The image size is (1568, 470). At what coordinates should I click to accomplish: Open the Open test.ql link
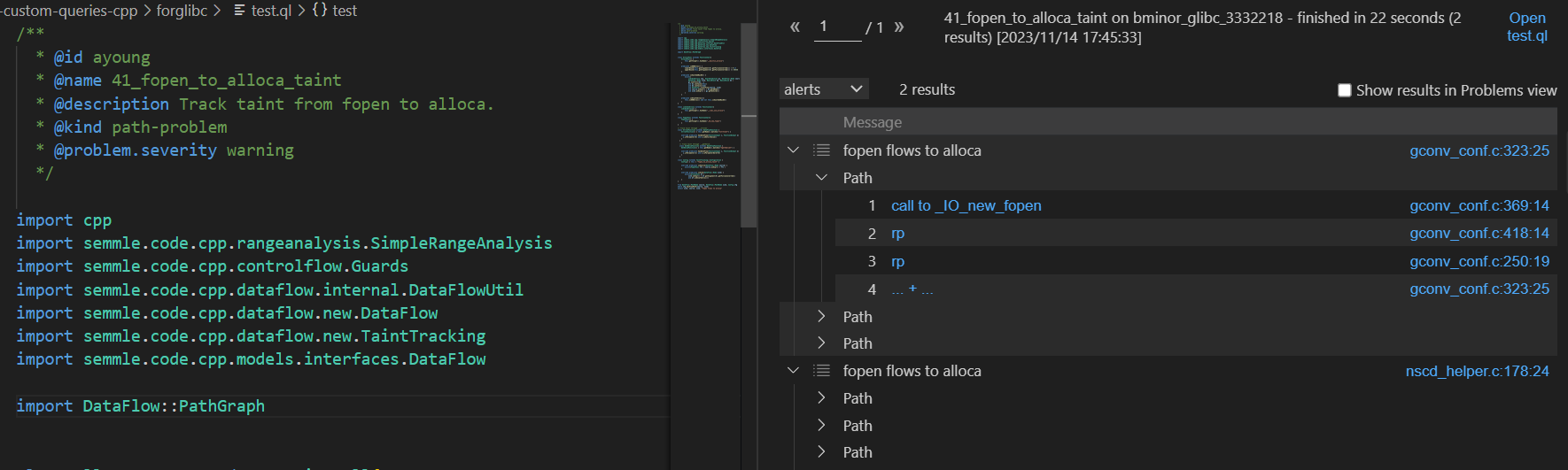coord(1526,27)
